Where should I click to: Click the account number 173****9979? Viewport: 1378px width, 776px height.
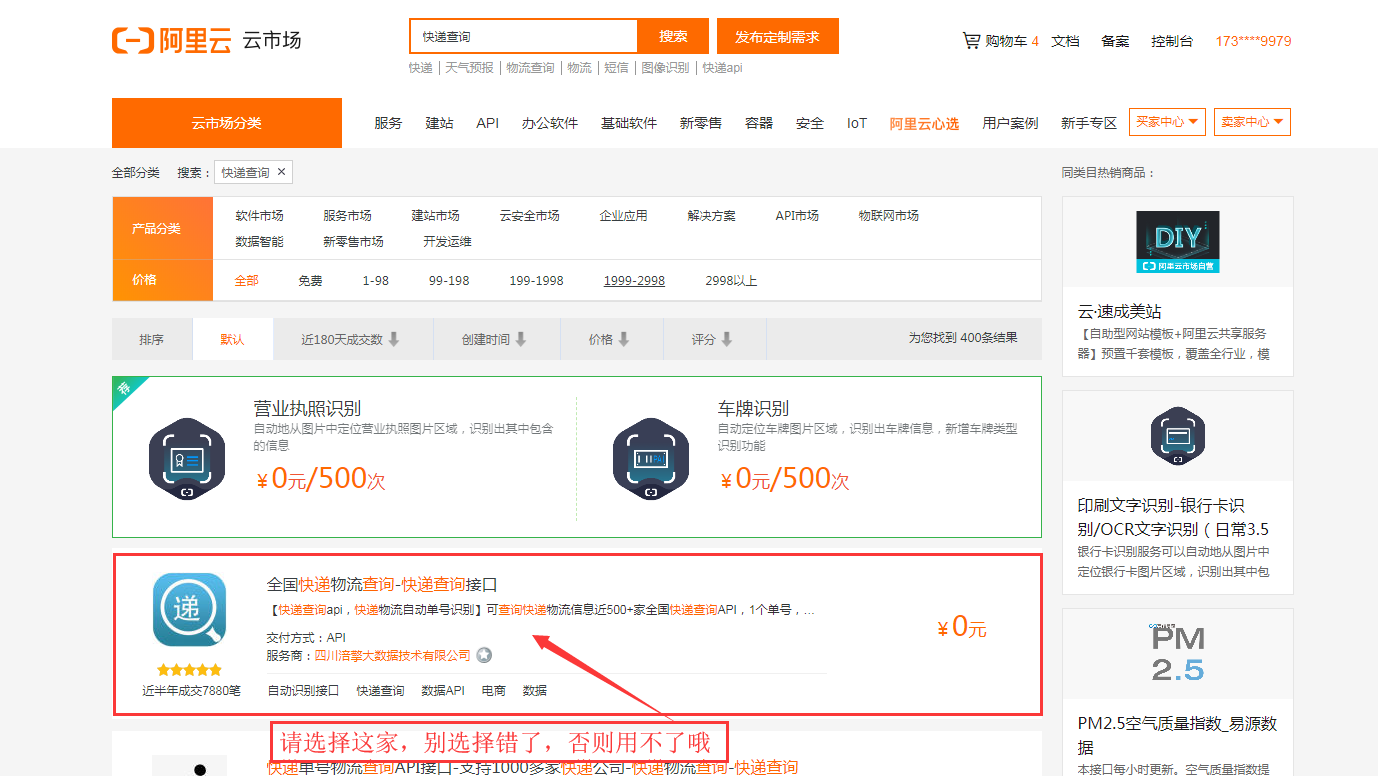click(x=1253, y=41)
